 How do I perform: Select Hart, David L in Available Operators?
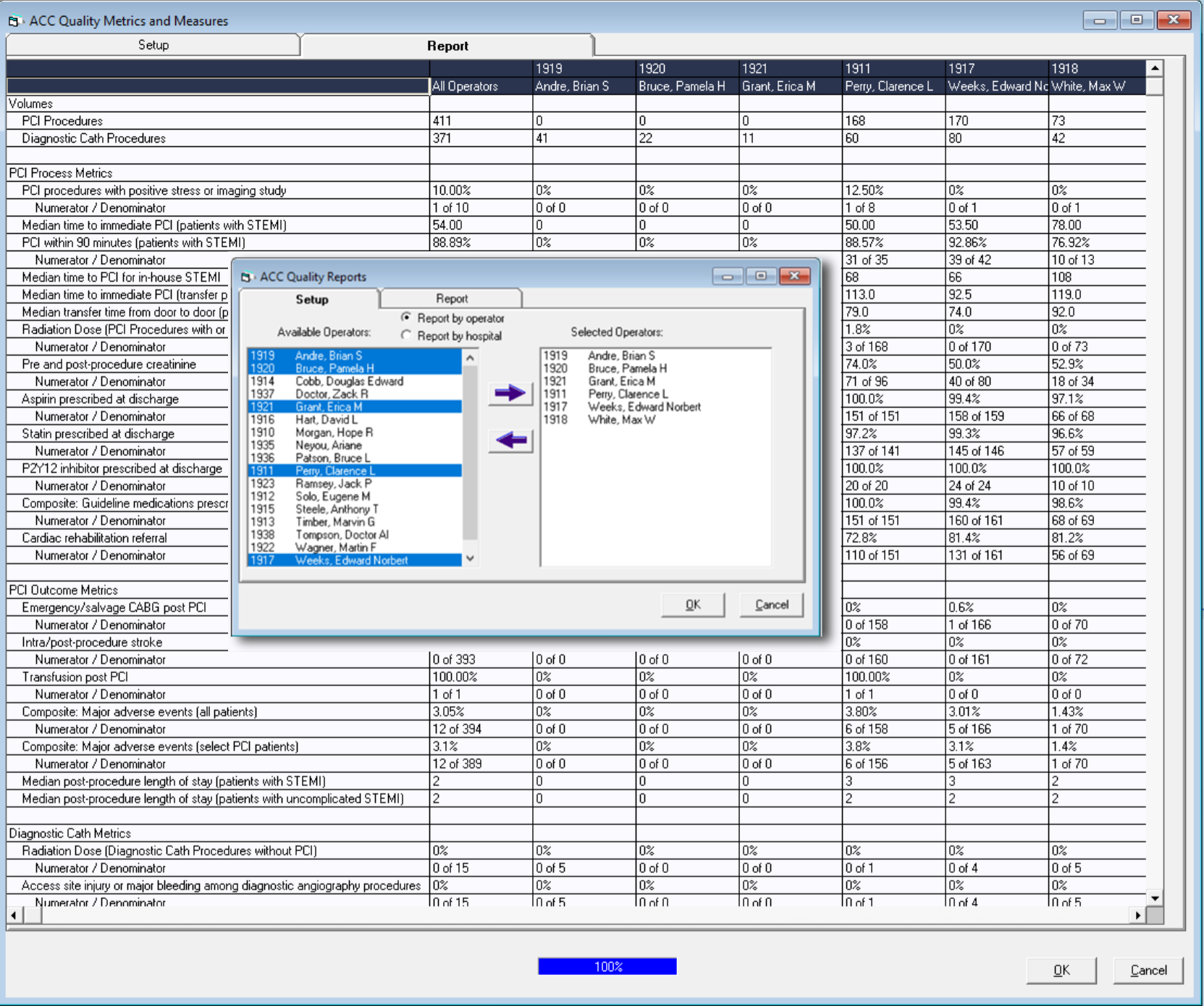(x=355, y=419)
